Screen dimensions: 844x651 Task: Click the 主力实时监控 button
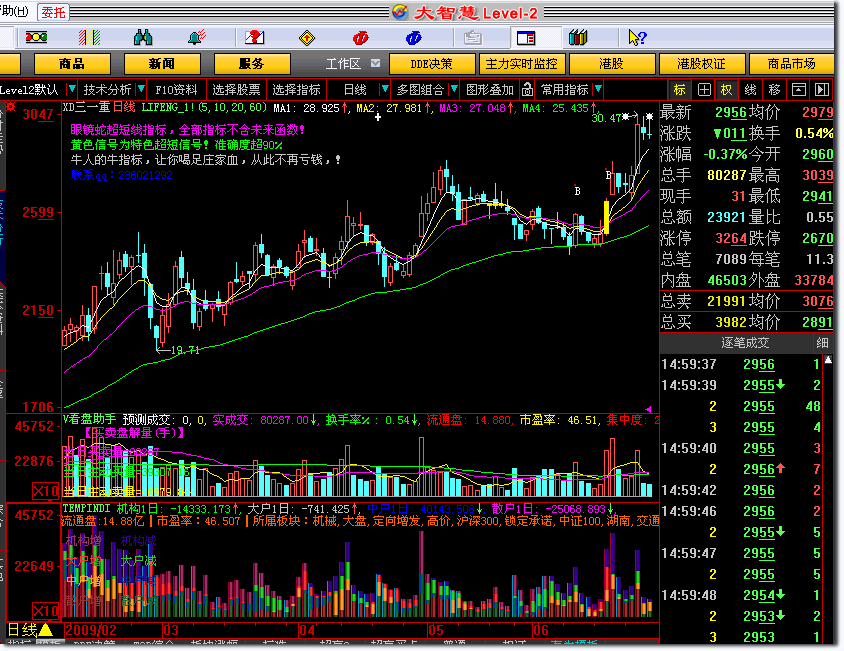[522, 64]
